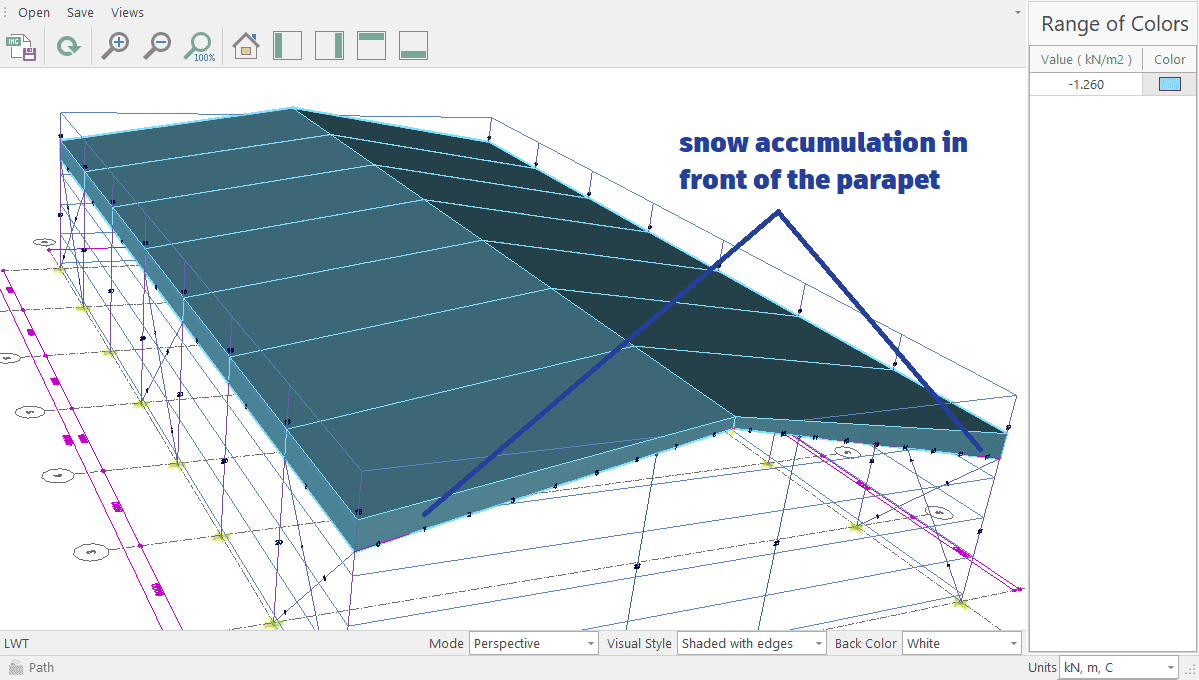Screen dimensions: 1199x680
Task: Open the Back Color dropdown
Action: [x=961, y=644]
